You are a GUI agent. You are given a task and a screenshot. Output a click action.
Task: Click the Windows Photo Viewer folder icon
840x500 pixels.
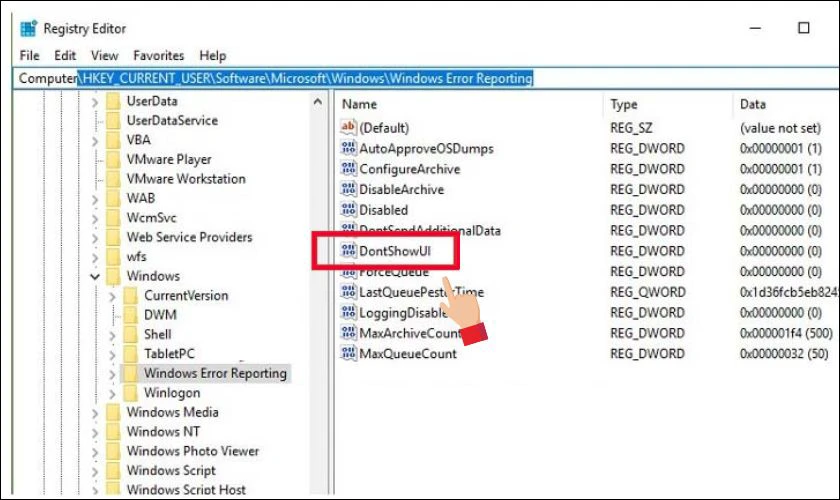tap(113, 451)
